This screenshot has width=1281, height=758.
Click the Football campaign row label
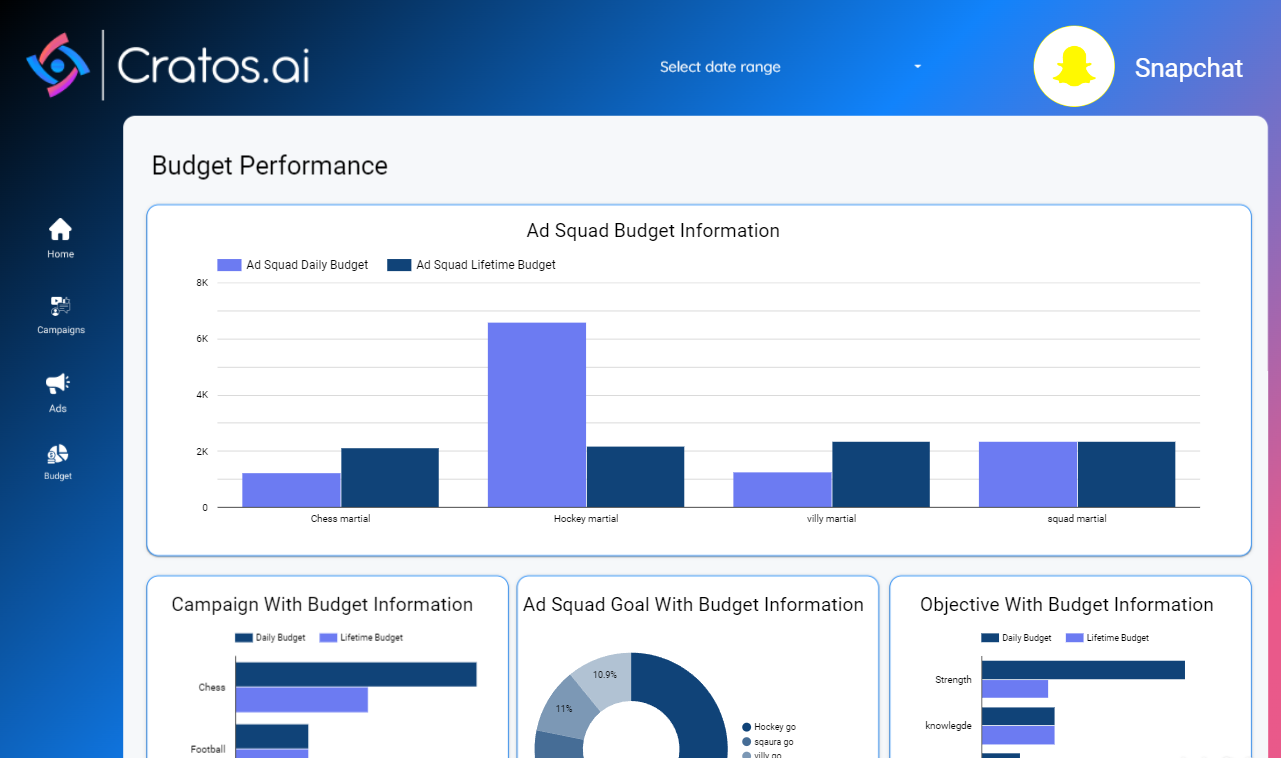pos(208,749)
